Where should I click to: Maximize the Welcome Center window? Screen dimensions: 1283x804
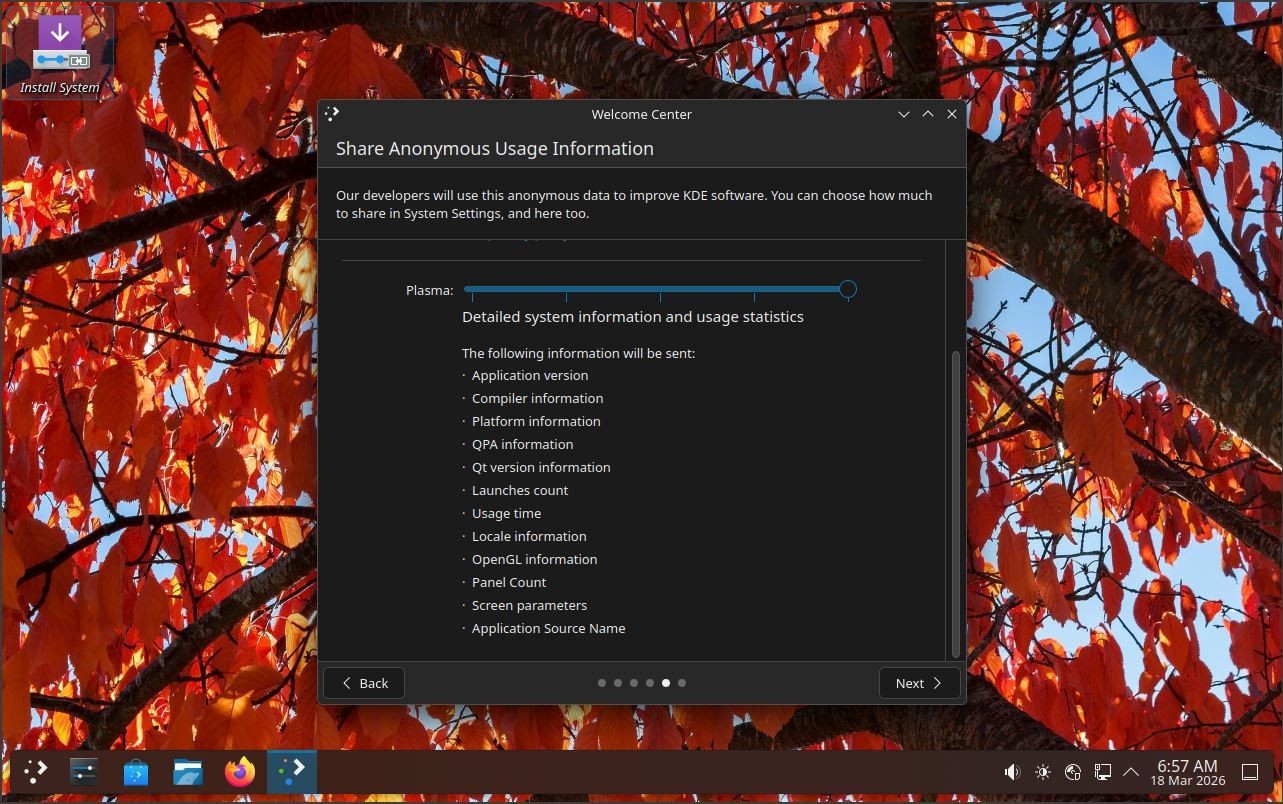928,114
